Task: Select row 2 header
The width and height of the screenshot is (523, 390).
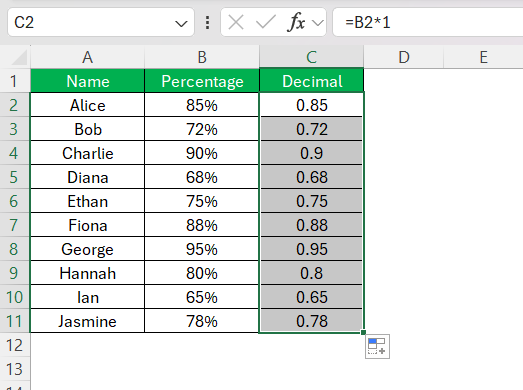Action: (x=15, y=105)
